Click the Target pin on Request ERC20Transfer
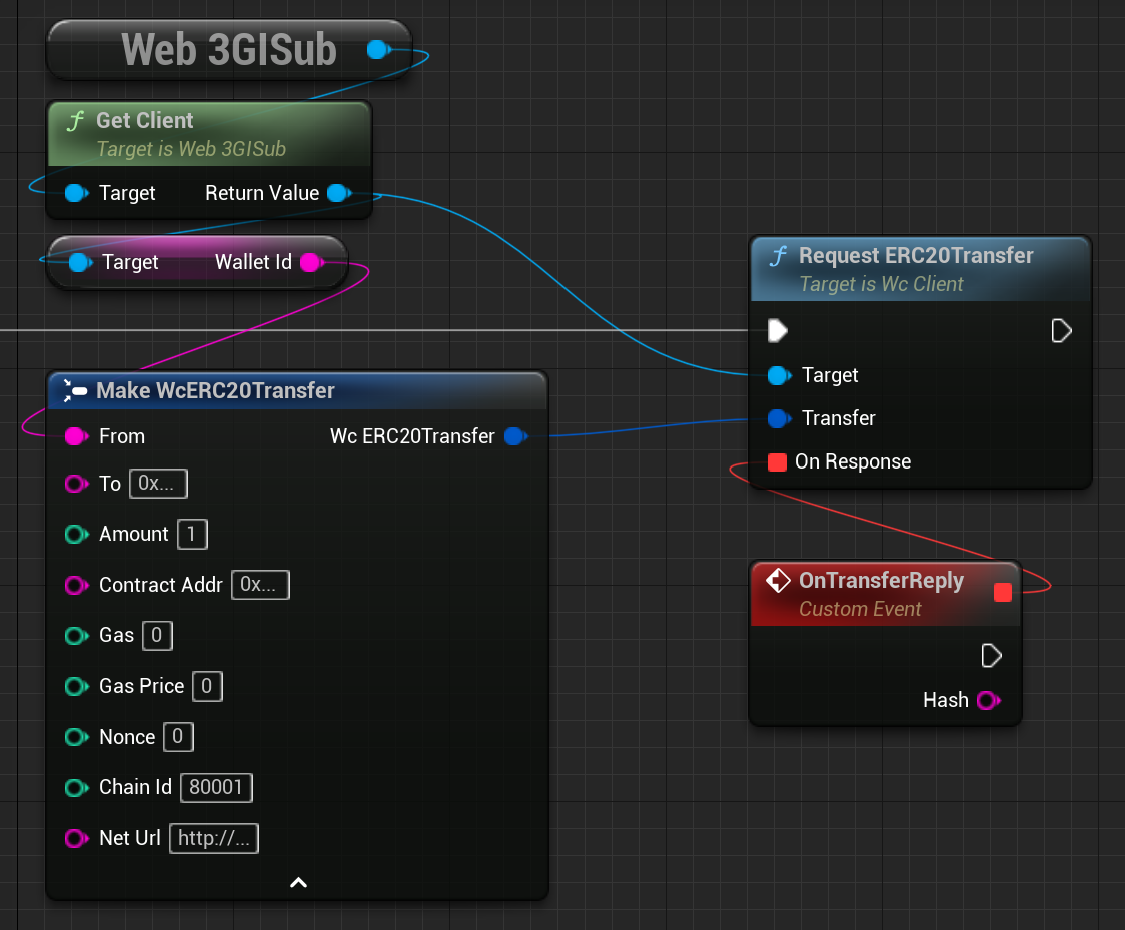 780,375
